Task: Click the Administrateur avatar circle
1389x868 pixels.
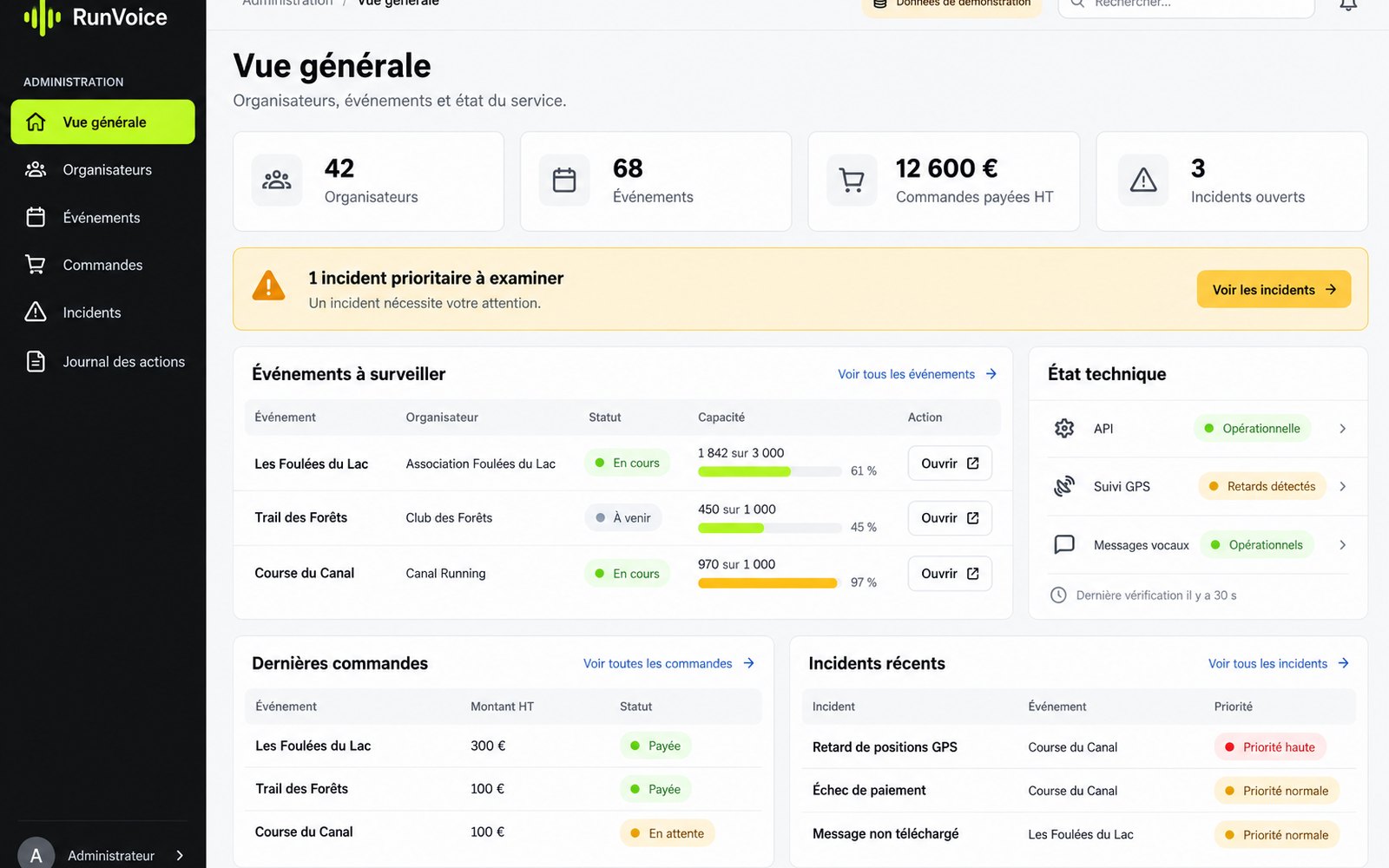Action: 36,855
